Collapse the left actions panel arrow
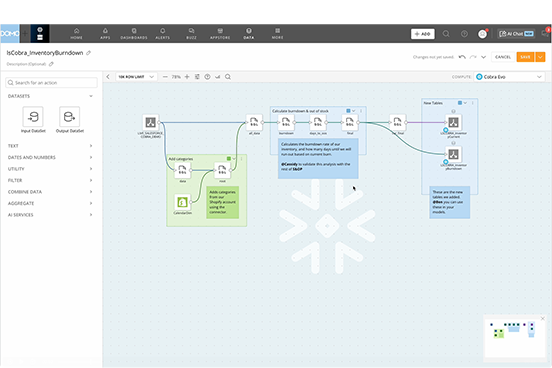552x368 pixels. coord(108,77)
